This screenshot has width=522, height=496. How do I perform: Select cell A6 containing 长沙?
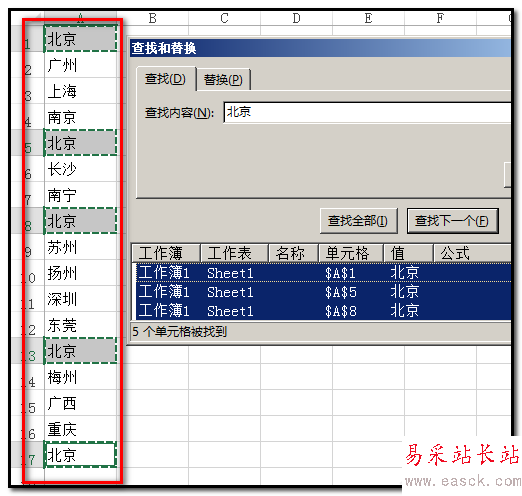(80, 169)
